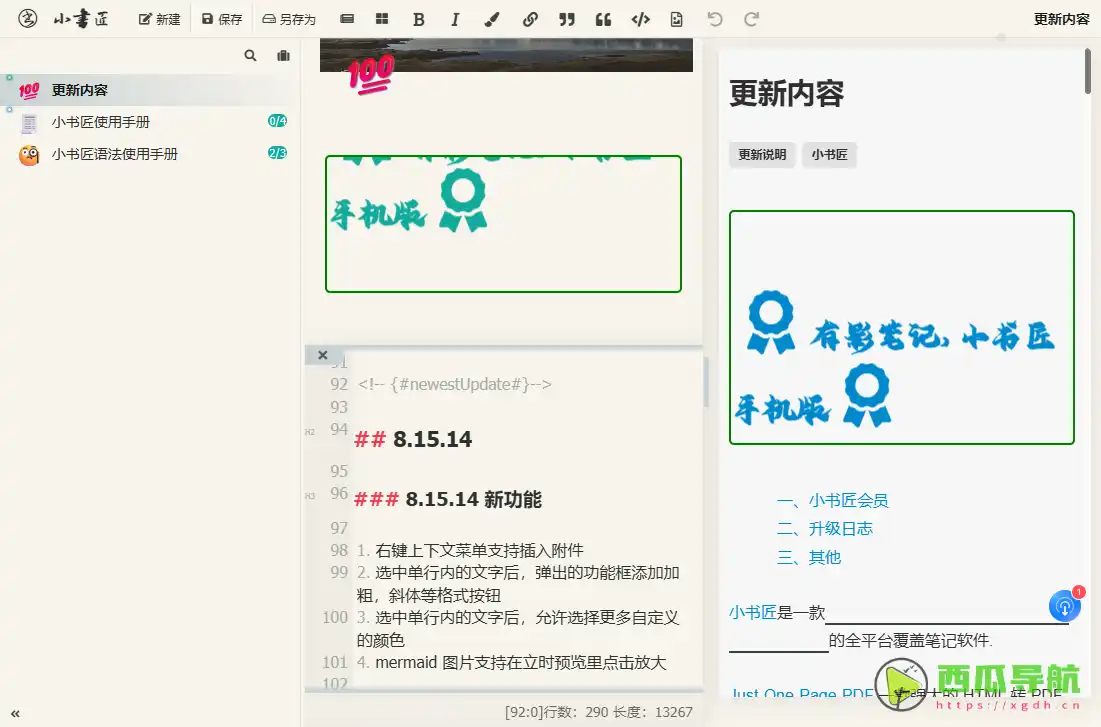Select the paintbrush color tool
This screenshot has width=1101, height=727.
click(492, 19)
